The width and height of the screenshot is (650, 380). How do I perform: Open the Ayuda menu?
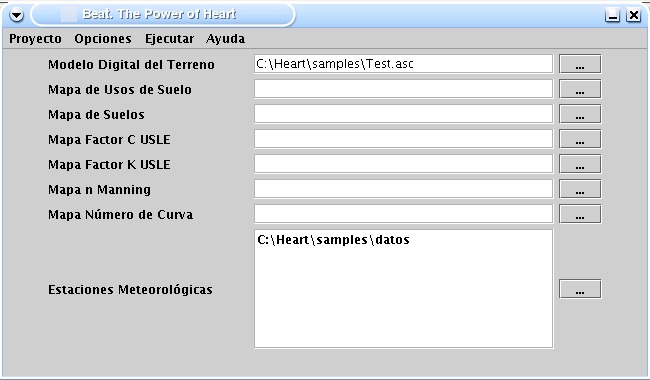[x=225, y=39]
